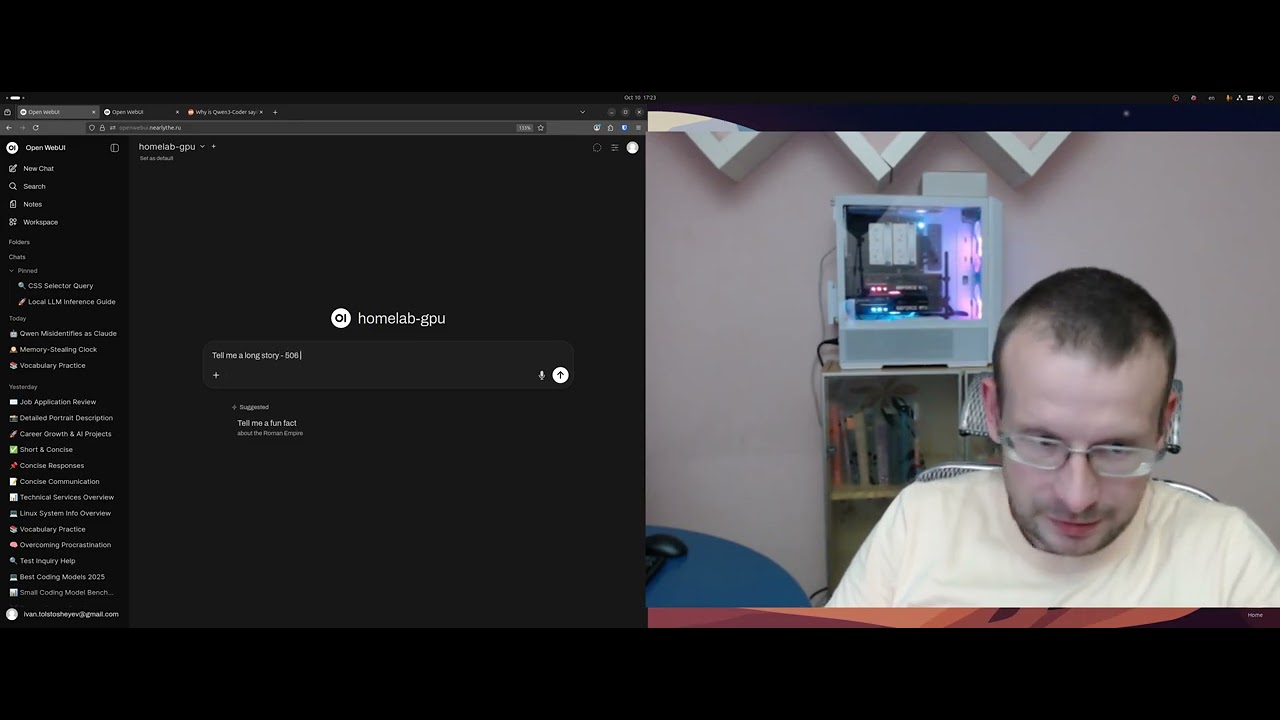Click the address bar URL

[x=150, y=127]
